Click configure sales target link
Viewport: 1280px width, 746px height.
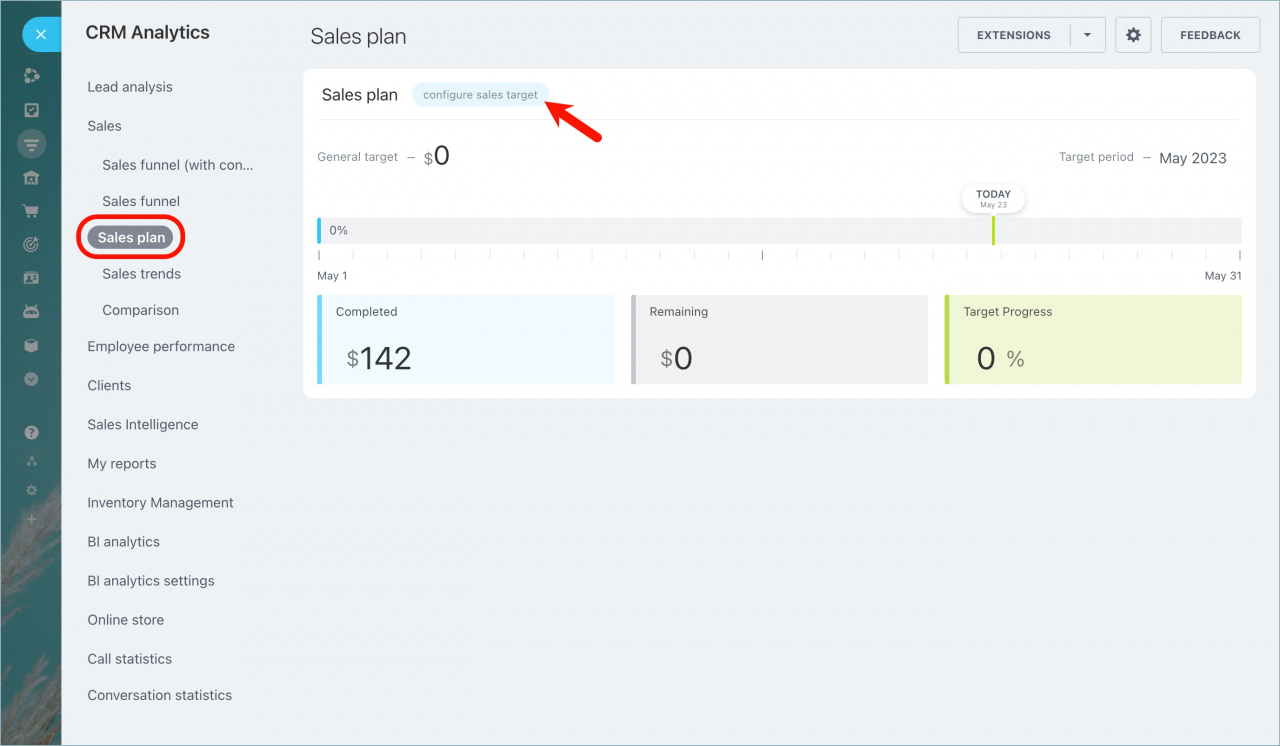click(x=480, y=95)
